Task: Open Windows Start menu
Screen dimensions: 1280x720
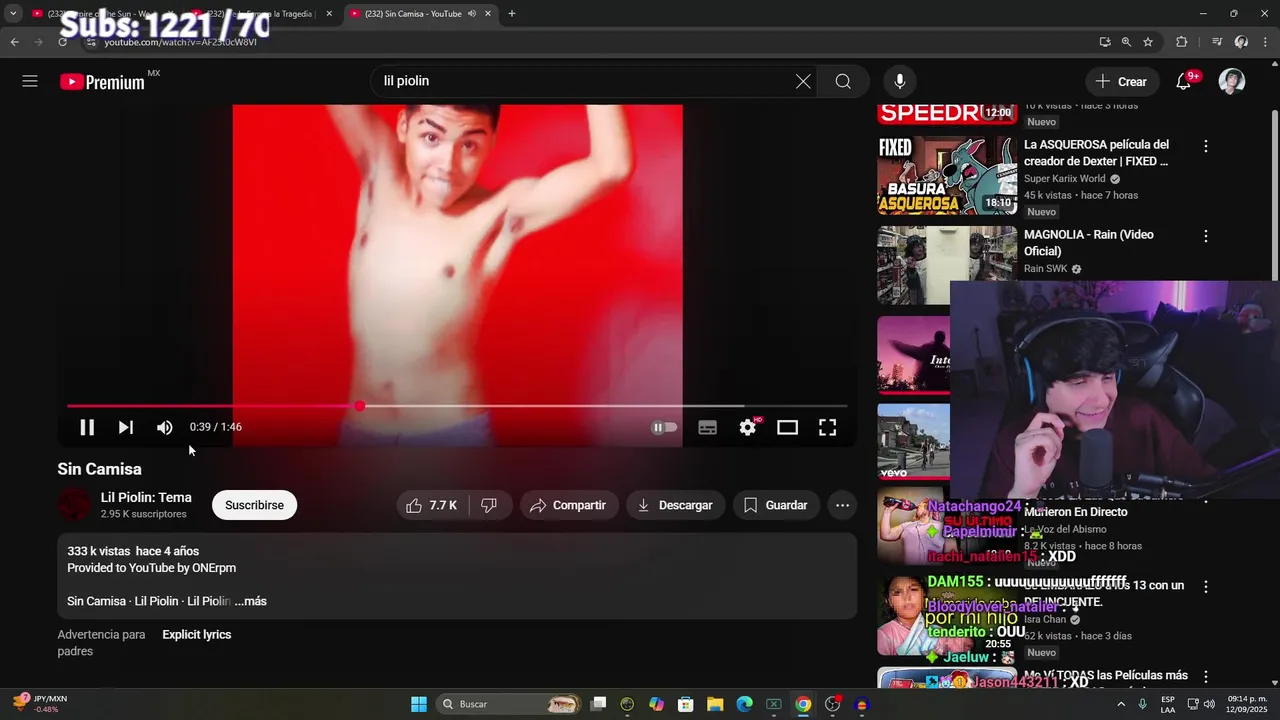Action: coord(419,704)
